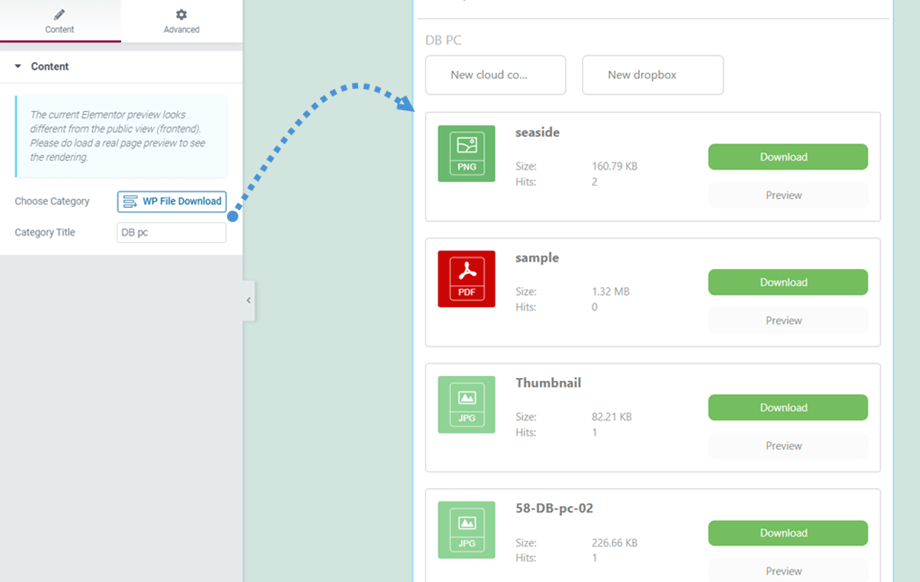Image resolution: width=920 pixels, height=582 pixels.
Task: Open the Content tab label
Action: click(x=60, y=30)
